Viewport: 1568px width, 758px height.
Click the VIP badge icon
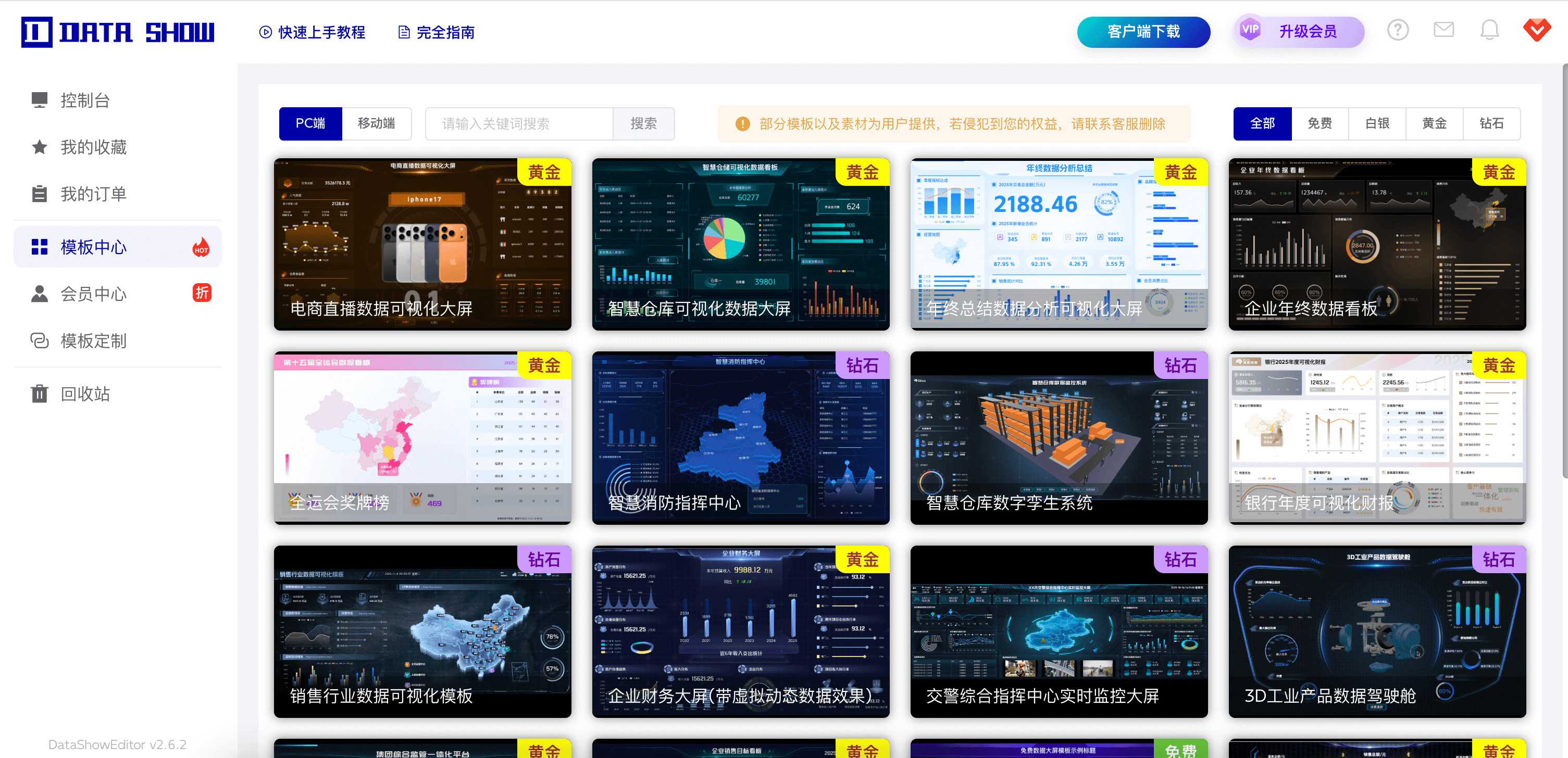pos(1250,30)
